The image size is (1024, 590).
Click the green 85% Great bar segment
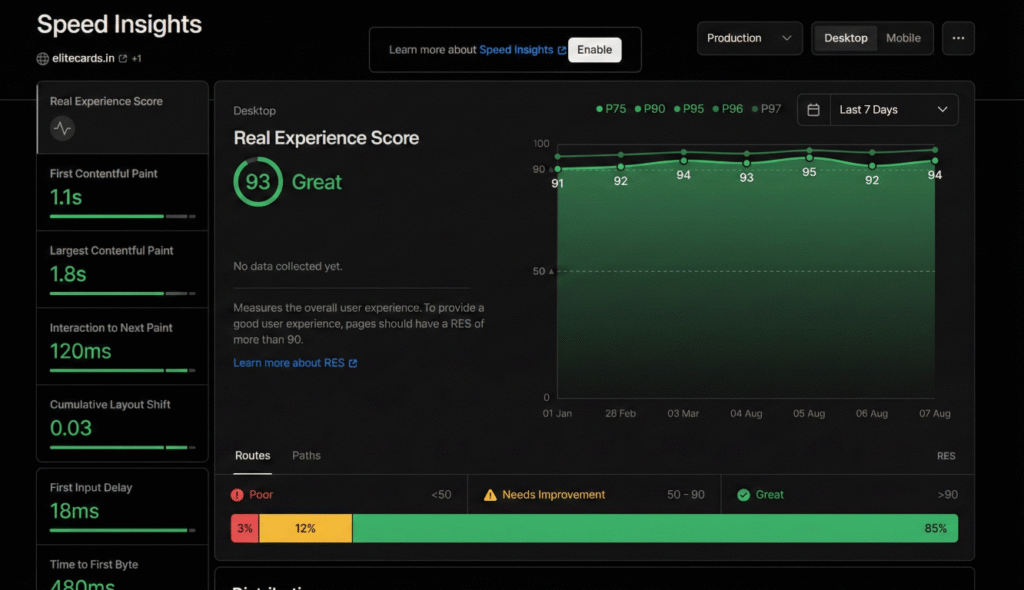[654, 528]
